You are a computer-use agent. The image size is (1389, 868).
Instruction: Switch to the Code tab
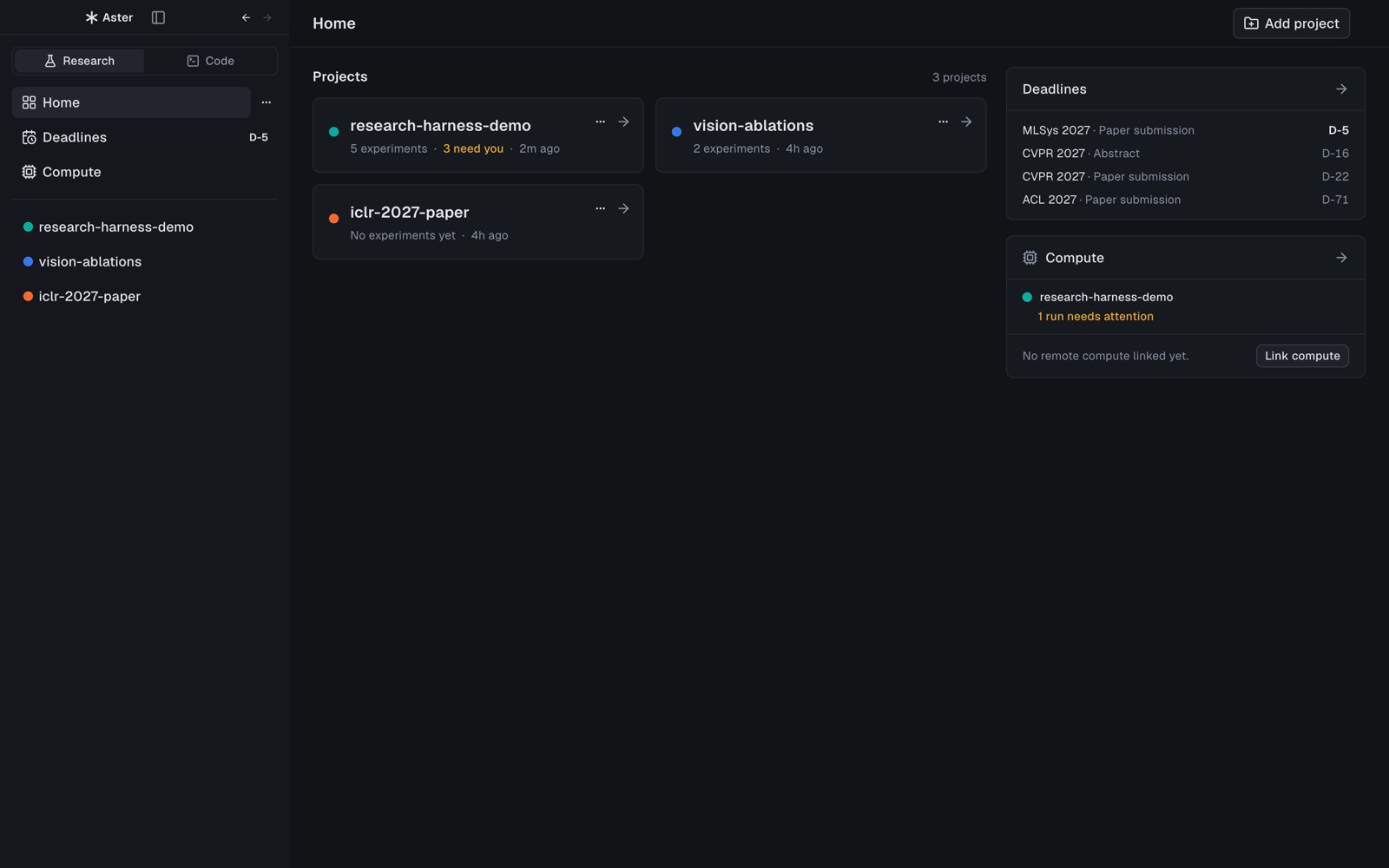[x=210, y=61]
